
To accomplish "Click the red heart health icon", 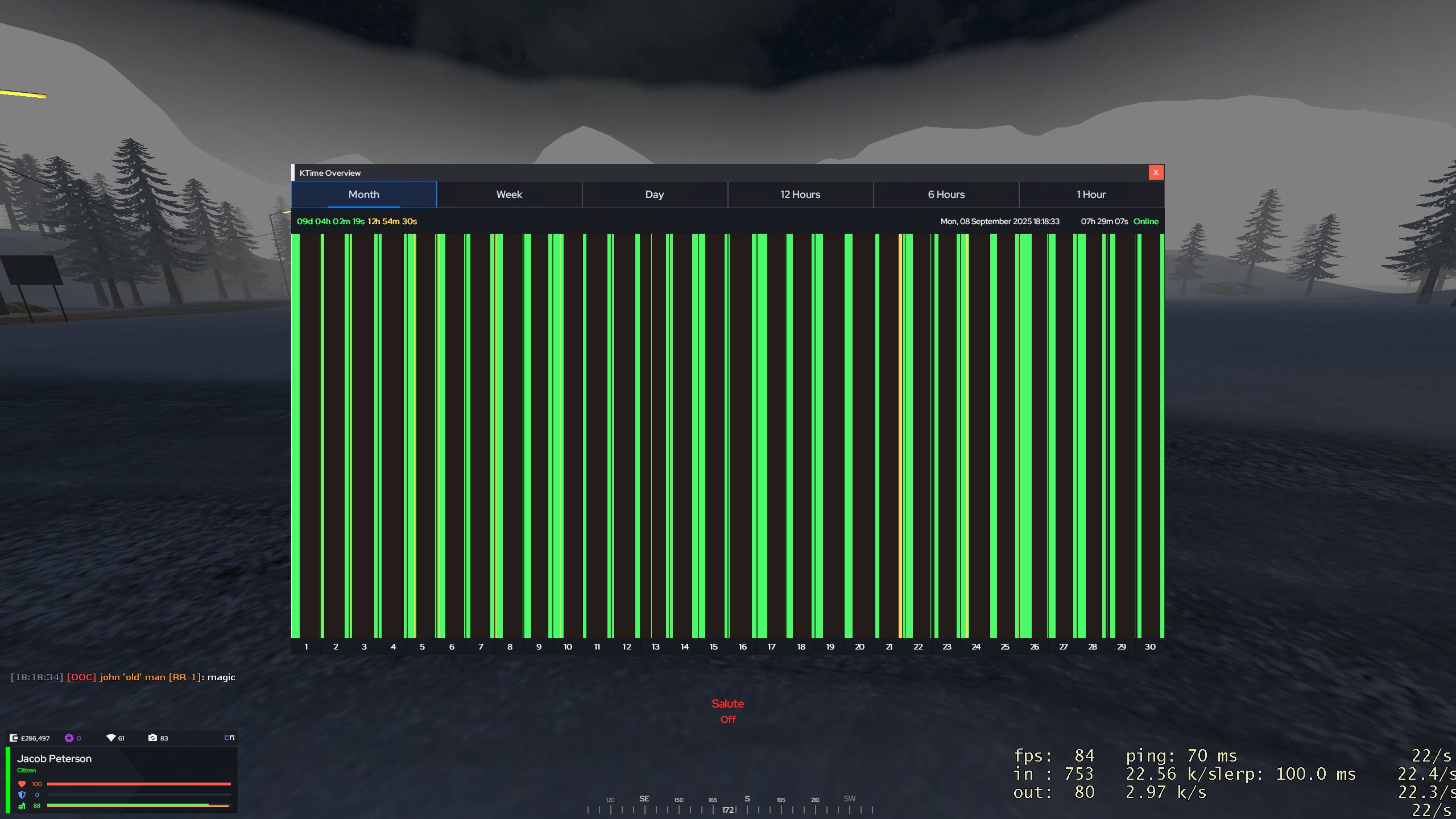I will coord(22,784).
